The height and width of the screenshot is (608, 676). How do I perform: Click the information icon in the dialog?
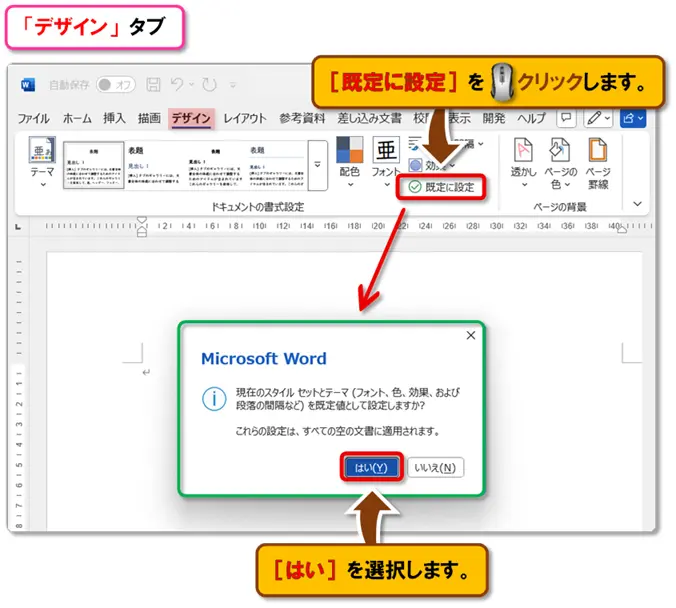pyautogui.click(x=214, y=399)
